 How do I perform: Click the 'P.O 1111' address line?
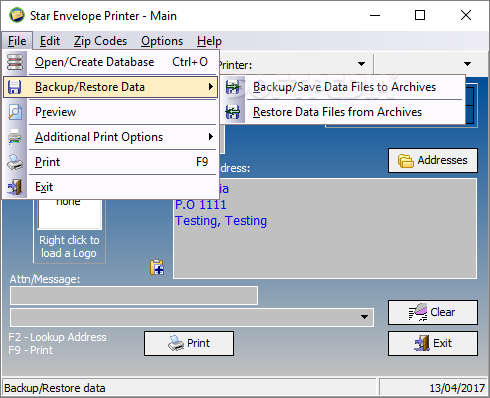click(201, 205)
